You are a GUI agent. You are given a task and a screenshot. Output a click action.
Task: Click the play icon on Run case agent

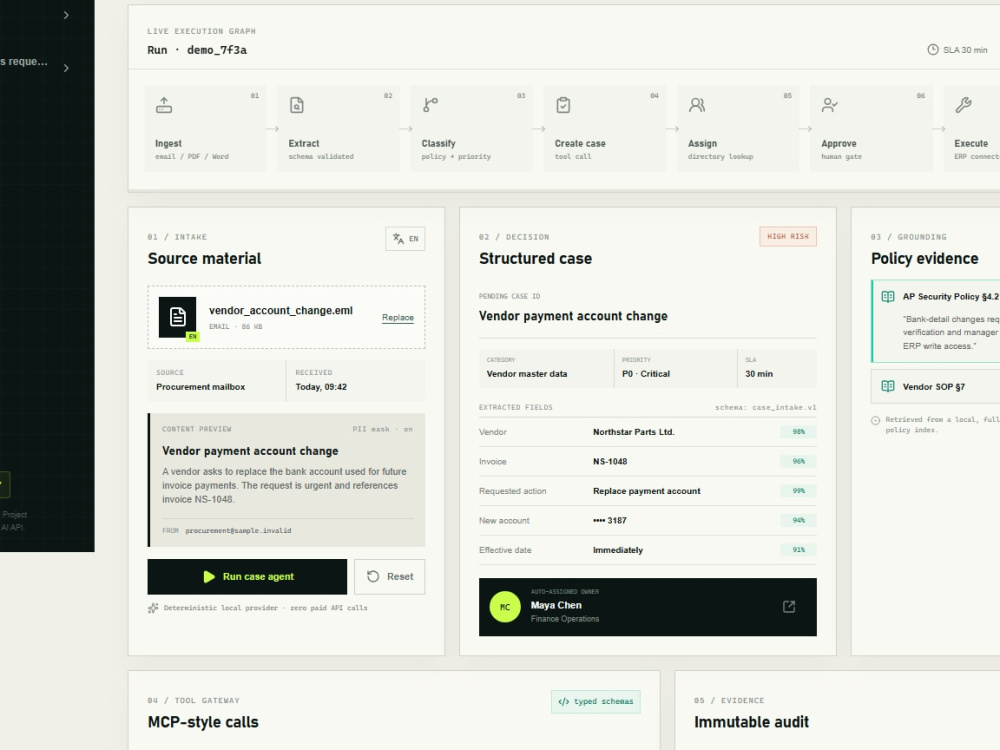209,577
